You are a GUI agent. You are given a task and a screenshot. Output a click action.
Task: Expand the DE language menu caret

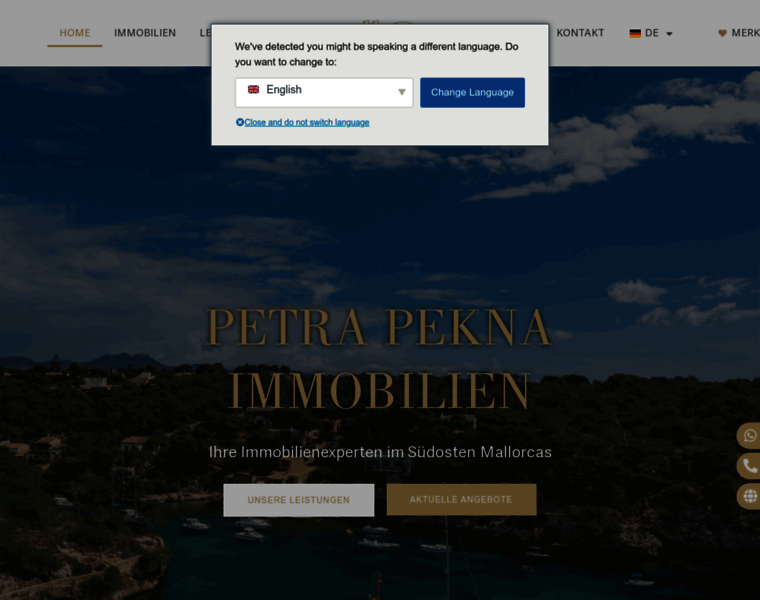(x=669, y=33)
